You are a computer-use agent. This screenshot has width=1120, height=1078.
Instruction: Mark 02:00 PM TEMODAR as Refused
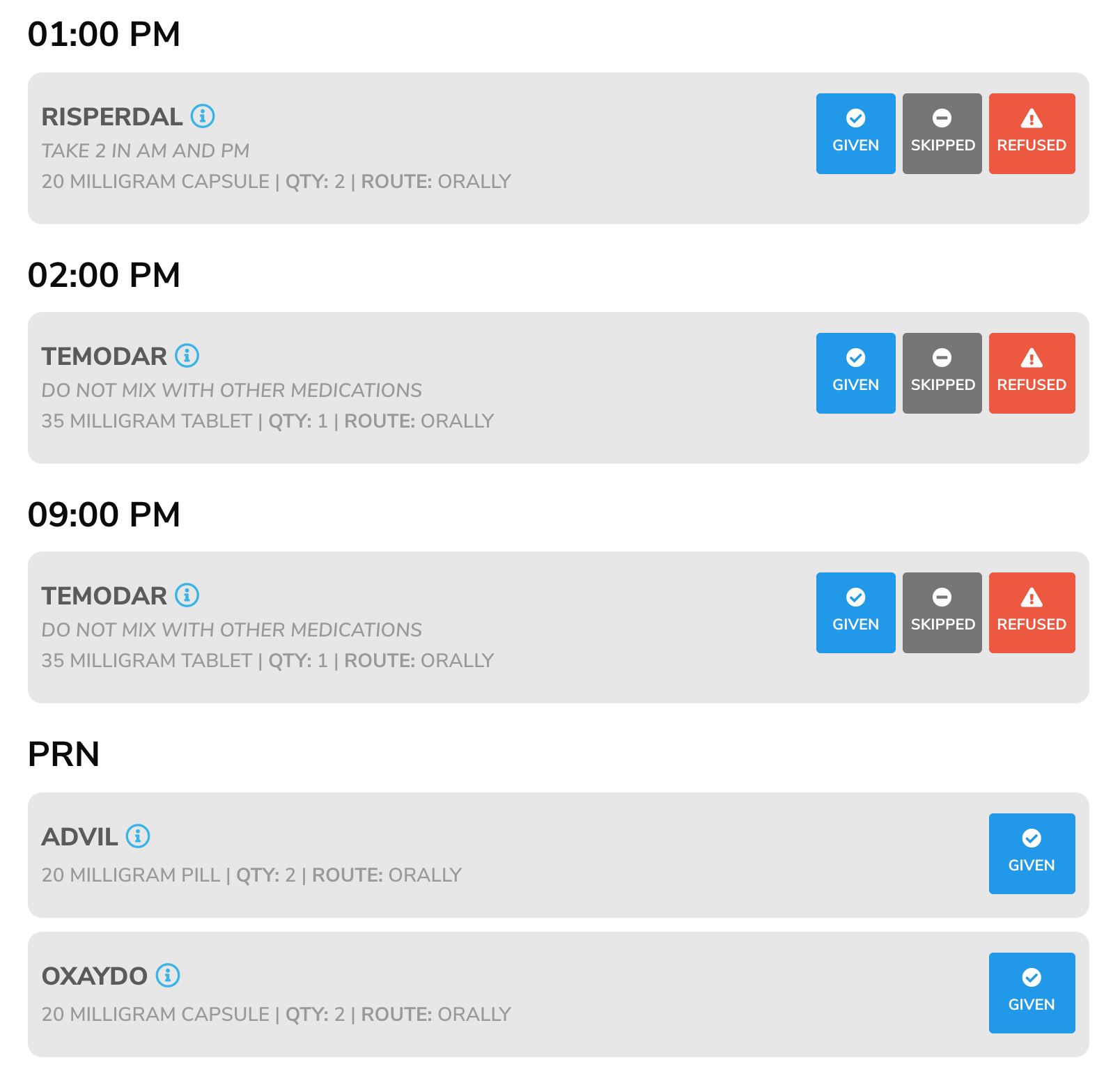coord(1032,373)
